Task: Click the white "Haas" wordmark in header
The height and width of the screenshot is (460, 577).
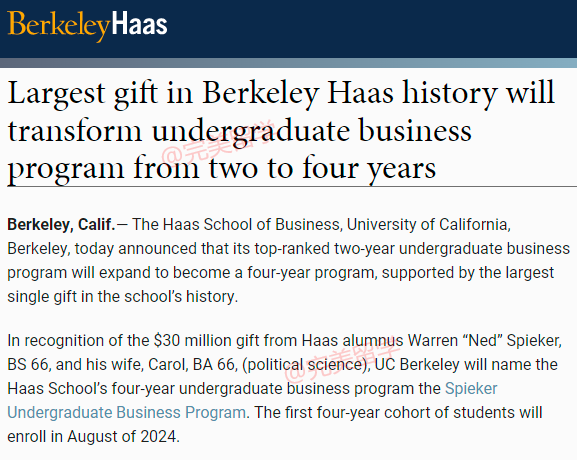Action: pos(139,24)
